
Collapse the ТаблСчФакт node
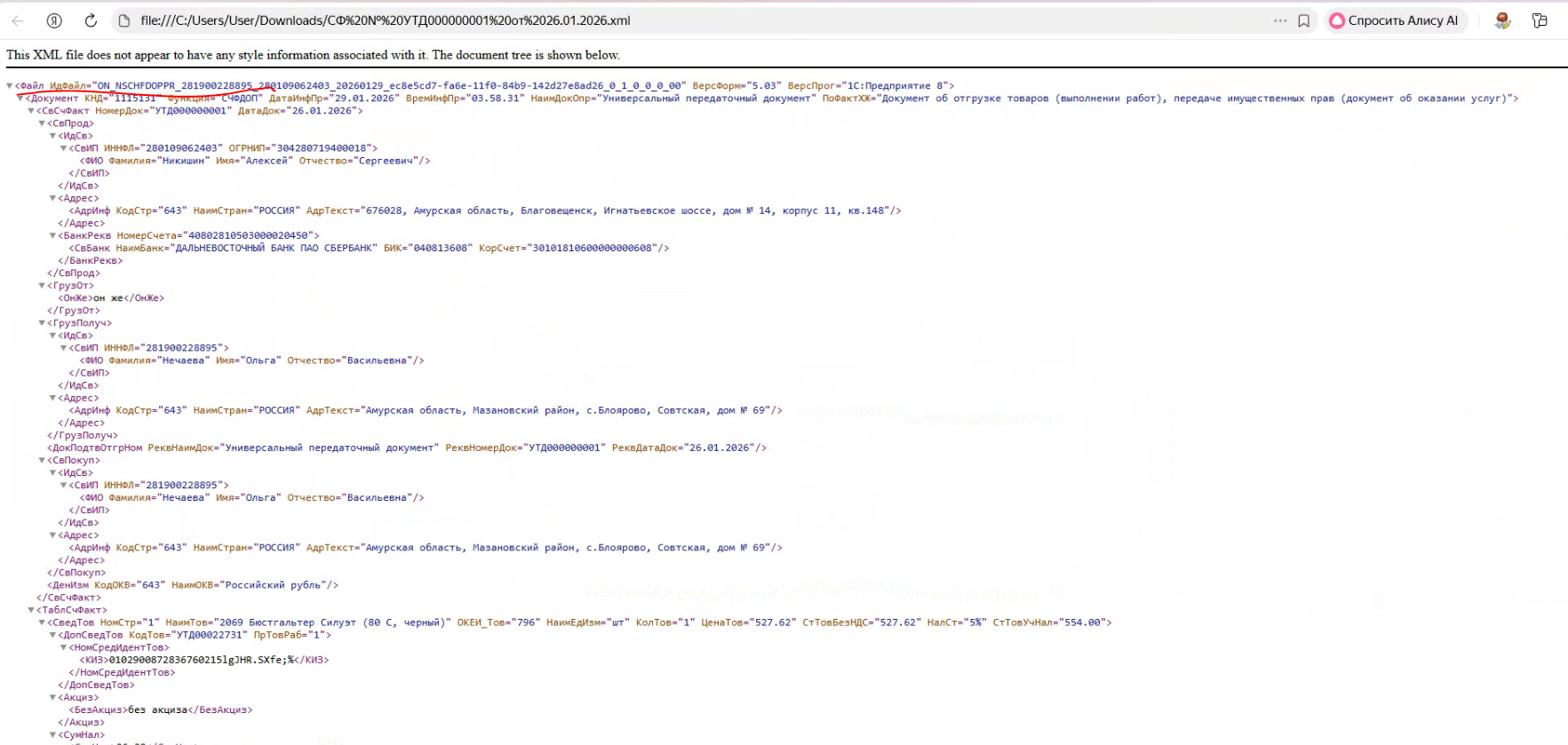tap(31, 610)
